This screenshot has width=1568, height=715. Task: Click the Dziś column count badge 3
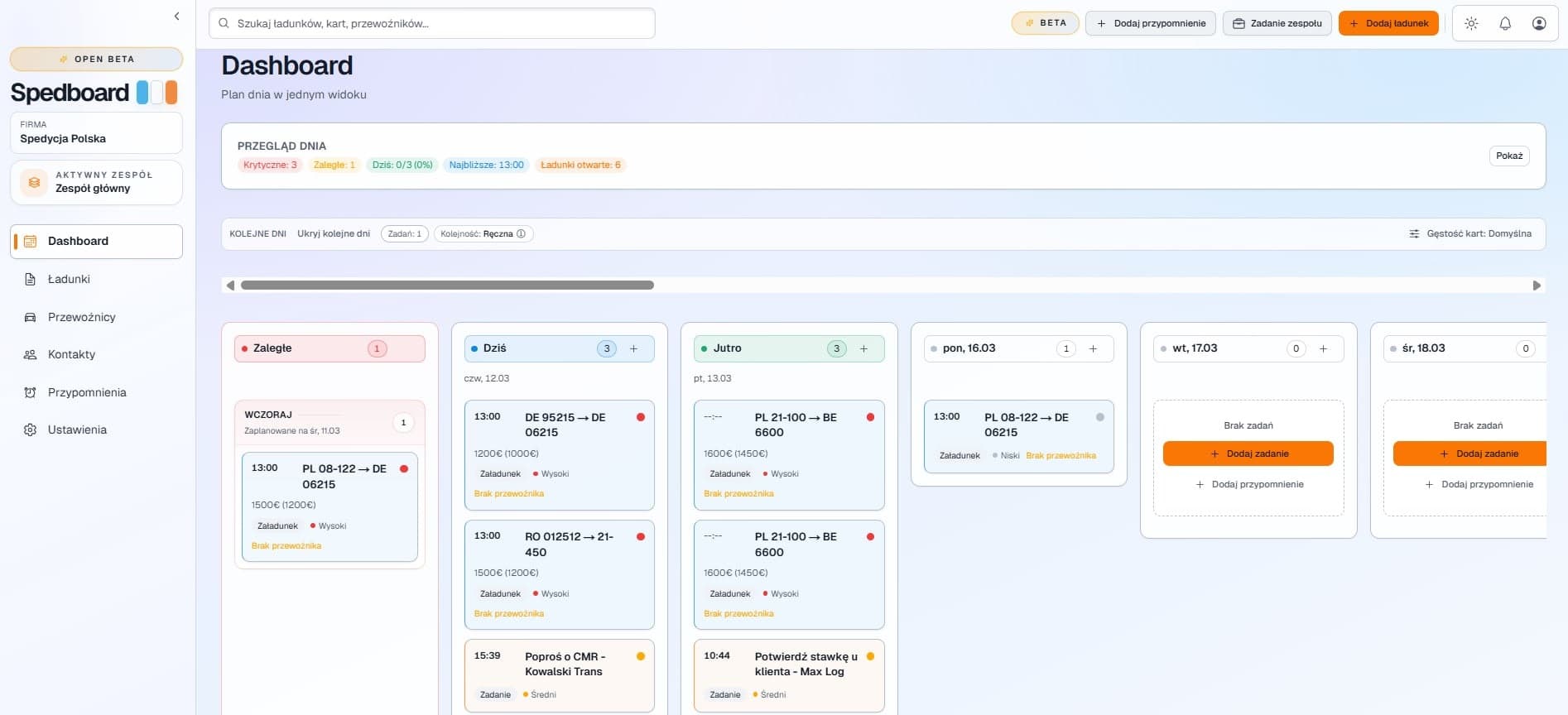607,348
